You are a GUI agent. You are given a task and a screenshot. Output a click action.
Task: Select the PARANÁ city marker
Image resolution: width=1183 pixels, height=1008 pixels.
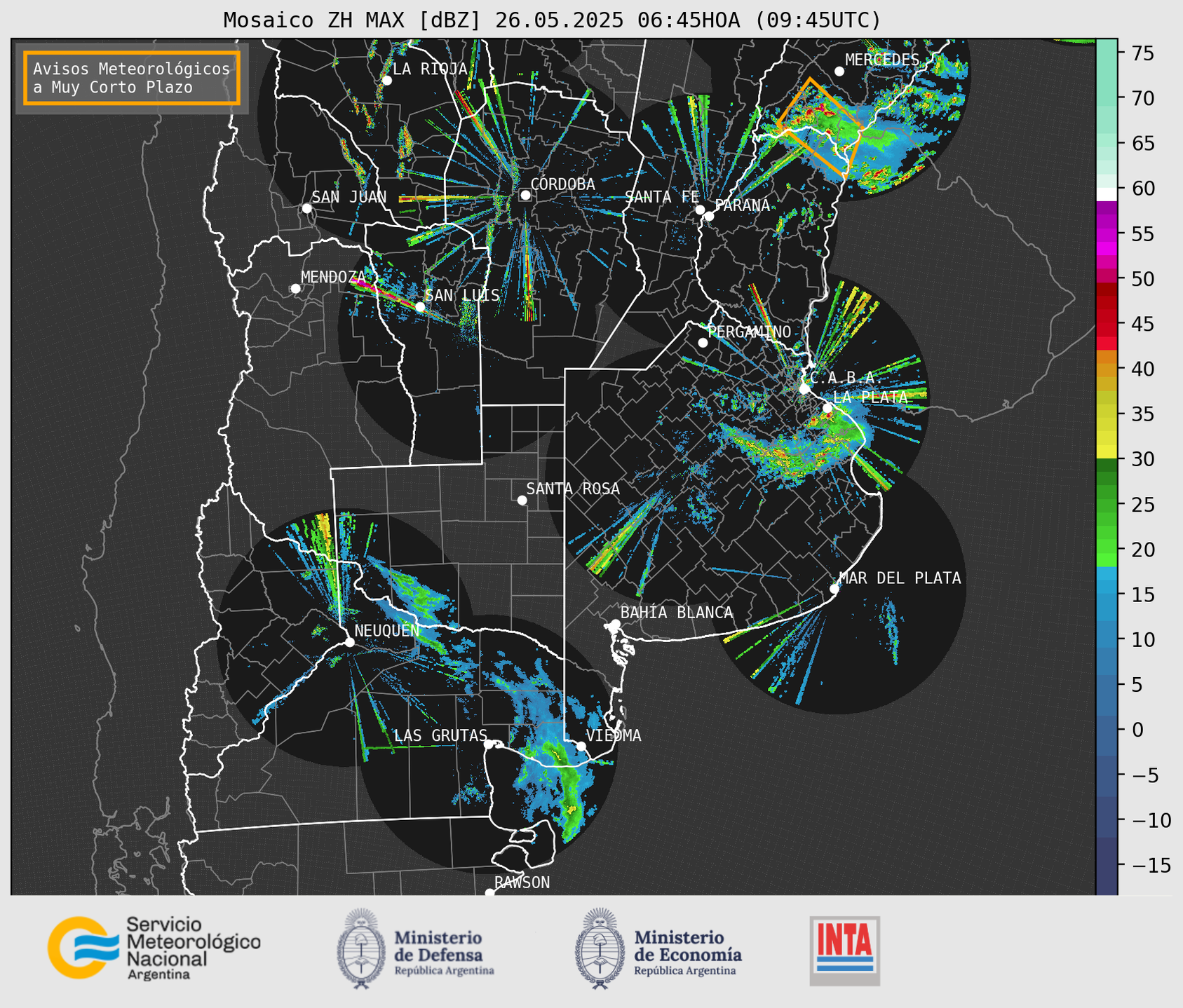(x=709, y=216)
